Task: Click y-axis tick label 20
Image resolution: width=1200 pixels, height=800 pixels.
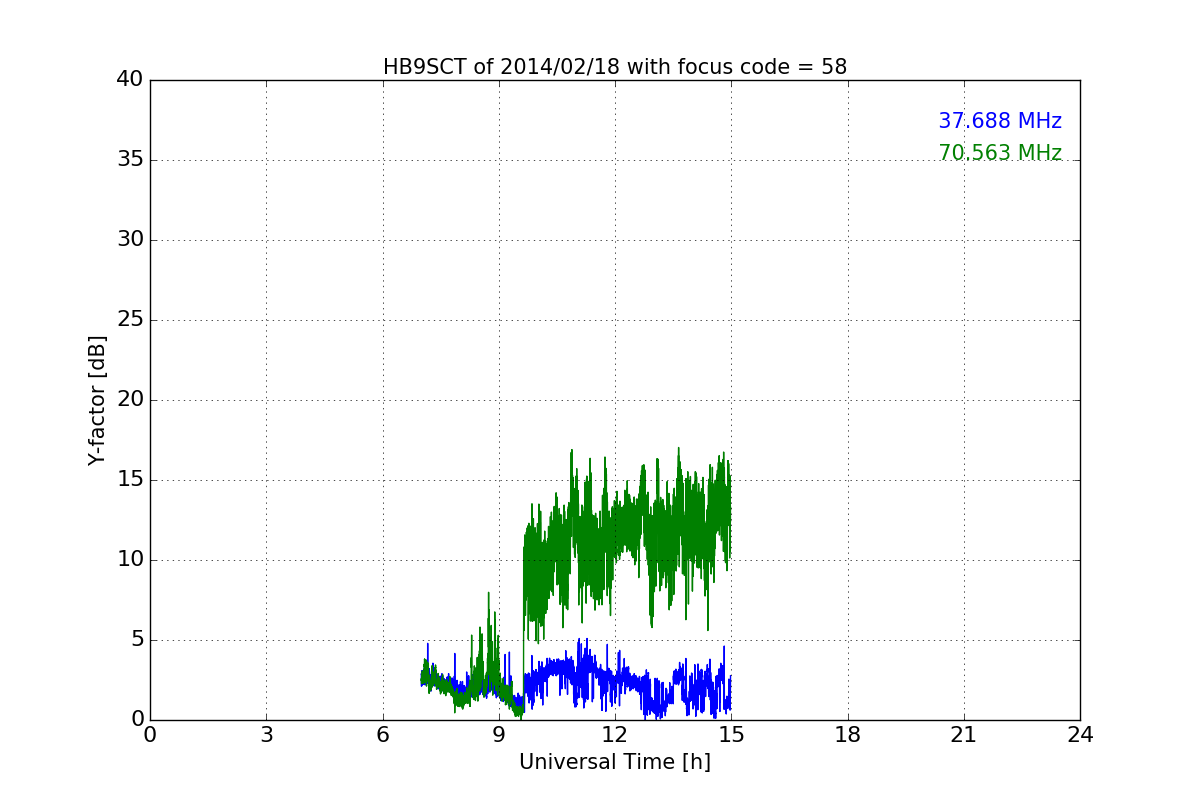Action: (130, 400)
